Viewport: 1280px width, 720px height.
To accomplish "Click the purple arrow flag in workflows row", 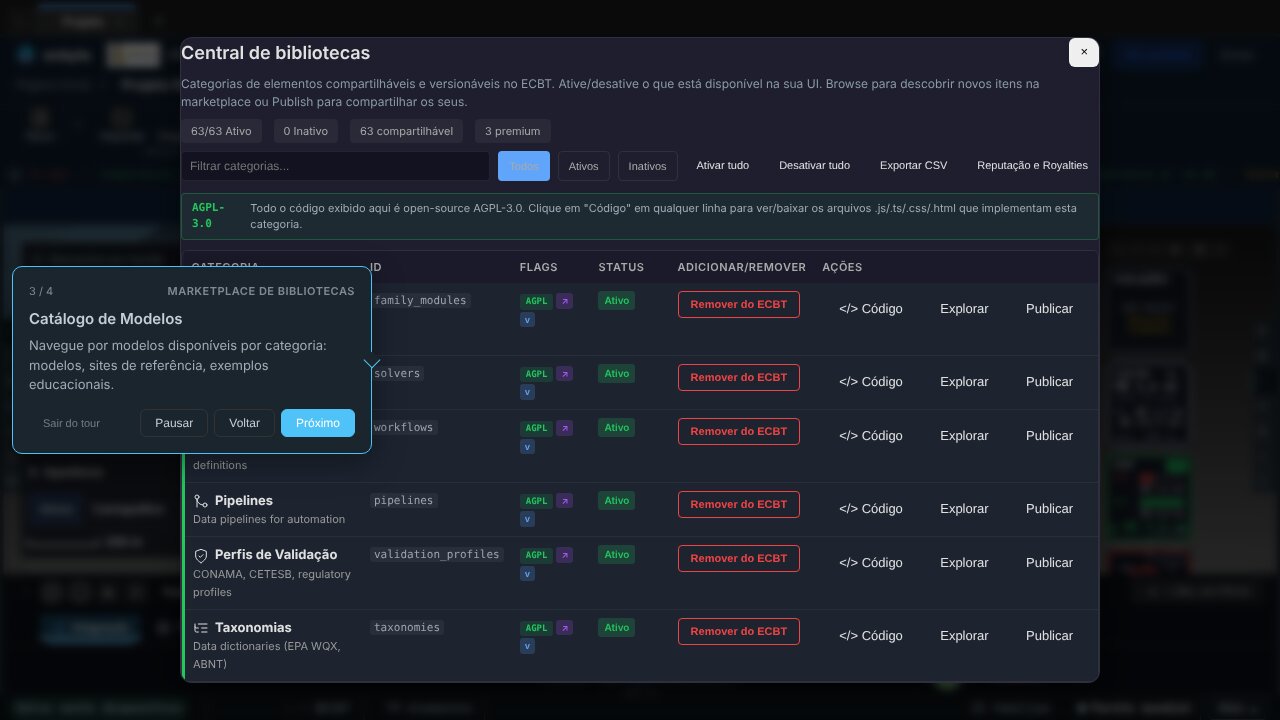I will [564, 428].
